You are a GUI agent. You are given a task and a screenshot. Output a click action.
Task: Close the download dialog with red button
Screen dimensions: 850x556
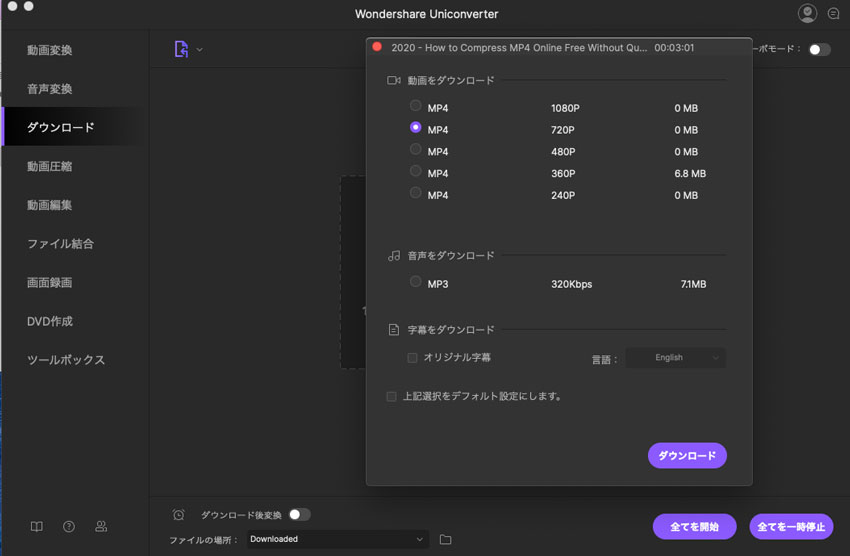pyautogui.click(x=377, y=47)
